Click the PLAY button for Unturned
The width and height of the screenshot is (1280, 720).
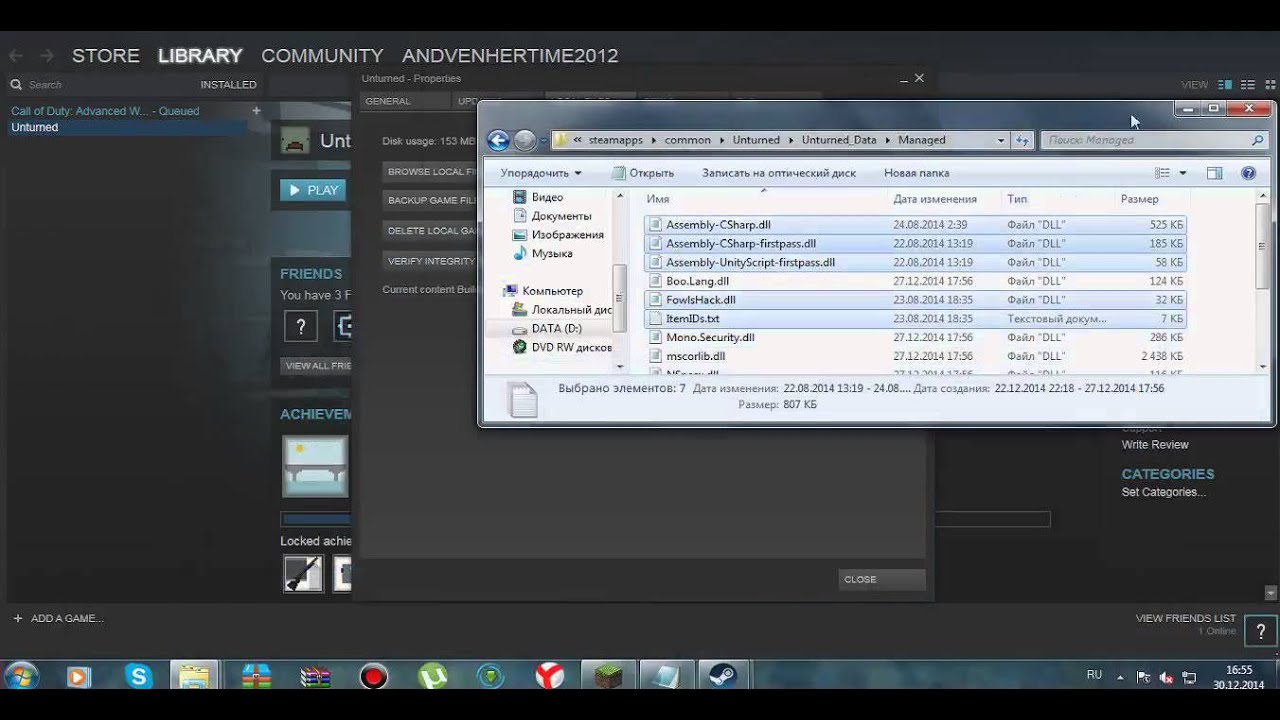(x=313, y=190)
